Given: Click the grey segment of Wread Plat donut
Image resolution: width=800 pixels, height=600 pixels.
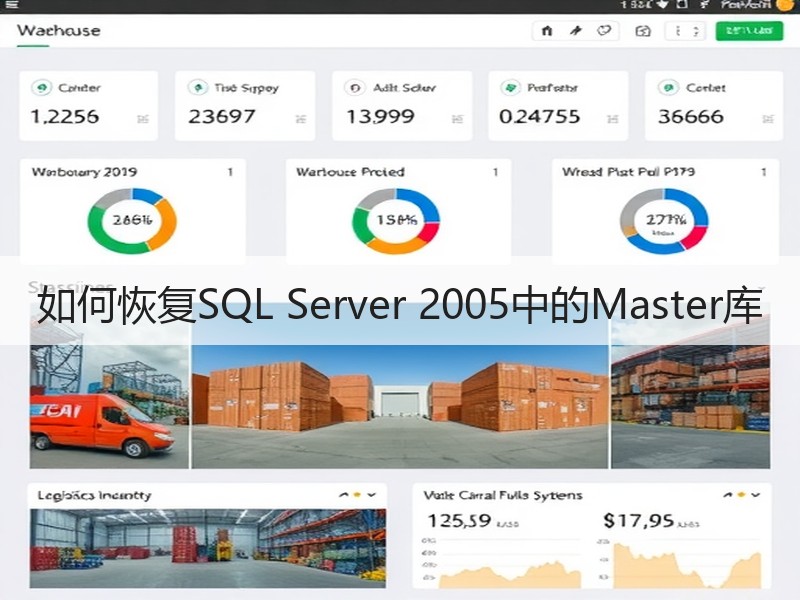Looking at the screenshot, I should point(633,207).
